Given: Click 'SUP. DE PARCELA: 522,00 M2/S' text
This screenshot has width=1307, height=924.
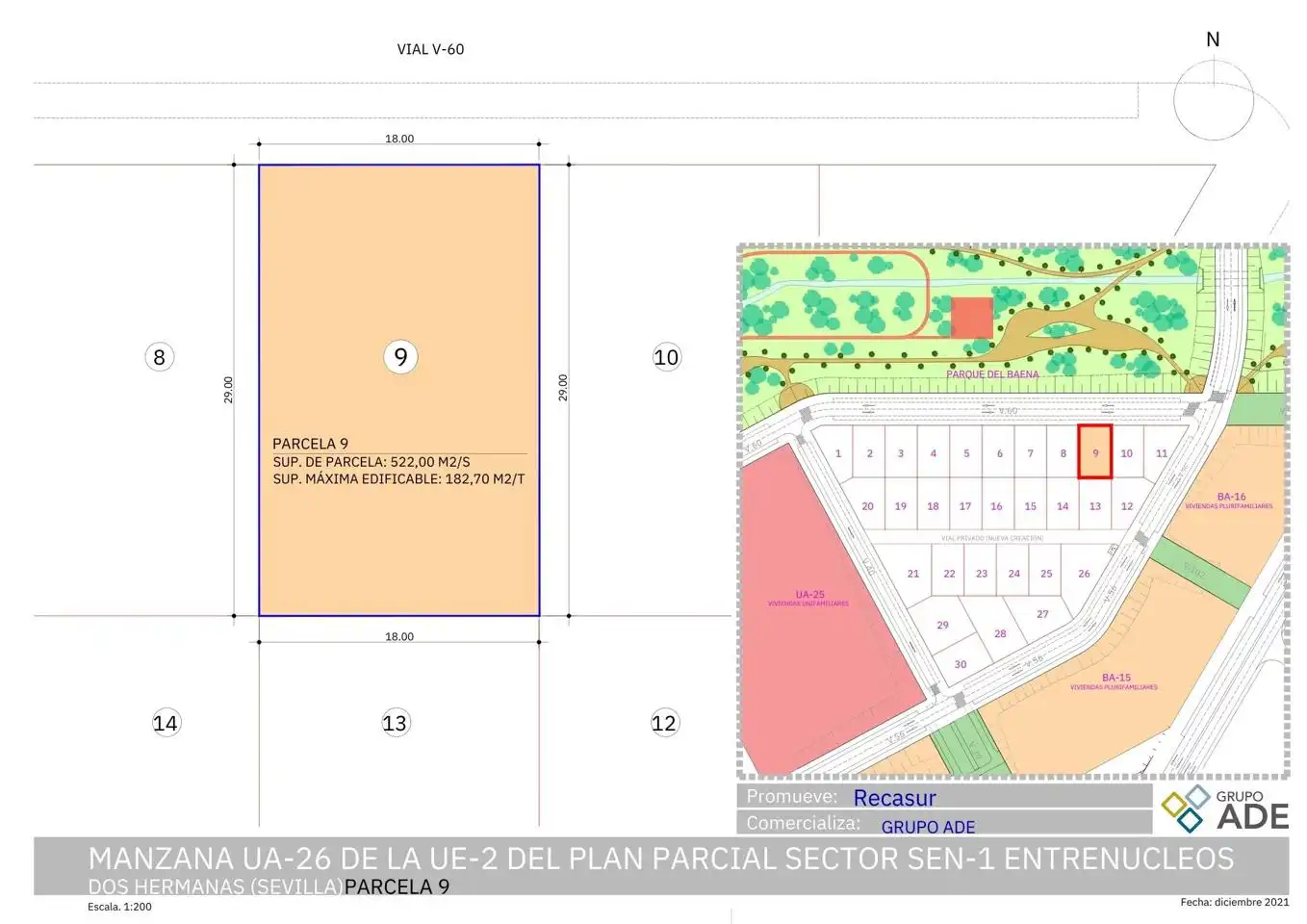Looking at the screenshot, I should [372, 462].
